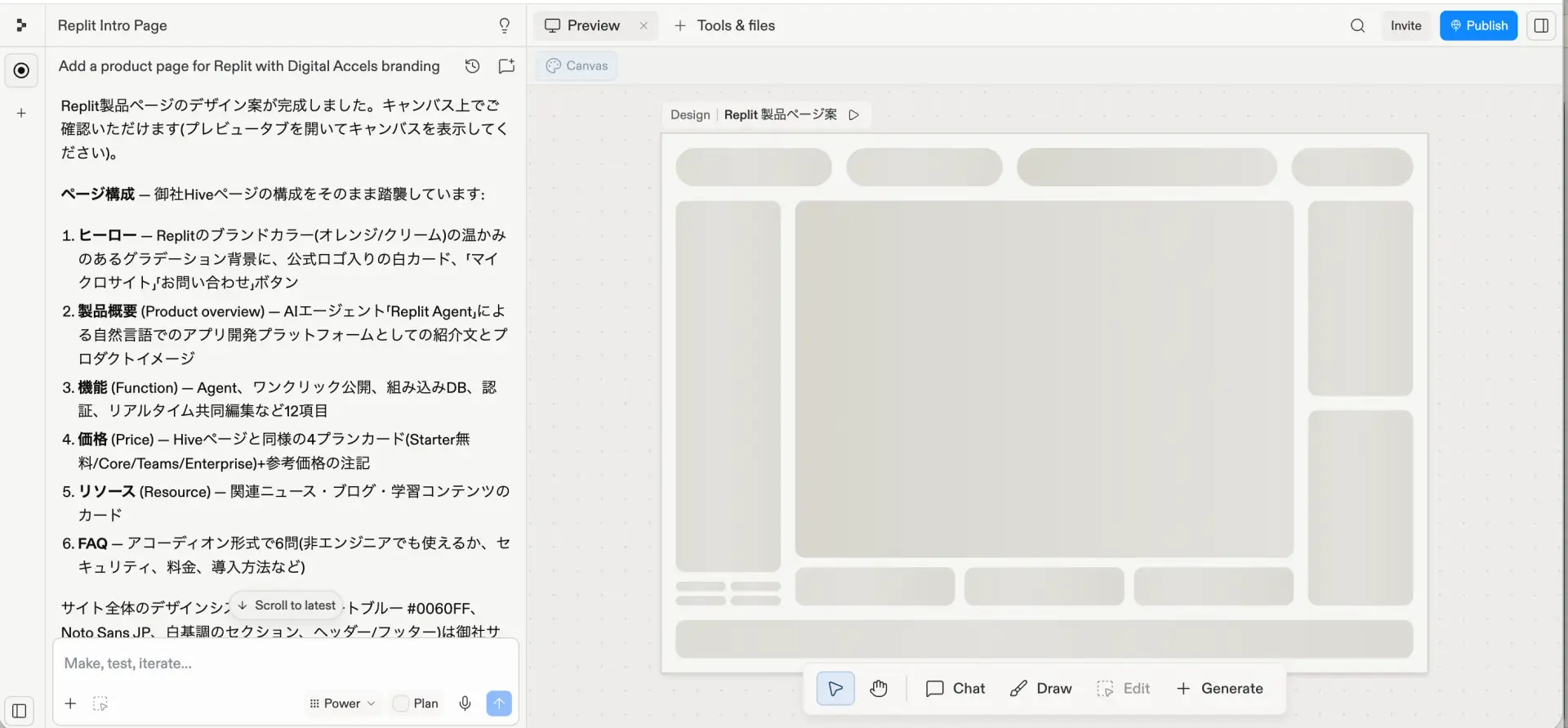The width and height of the screenshot is (1568, 728).
Task: Click the Replit logo icon
Action: click(x=21, y=25)
